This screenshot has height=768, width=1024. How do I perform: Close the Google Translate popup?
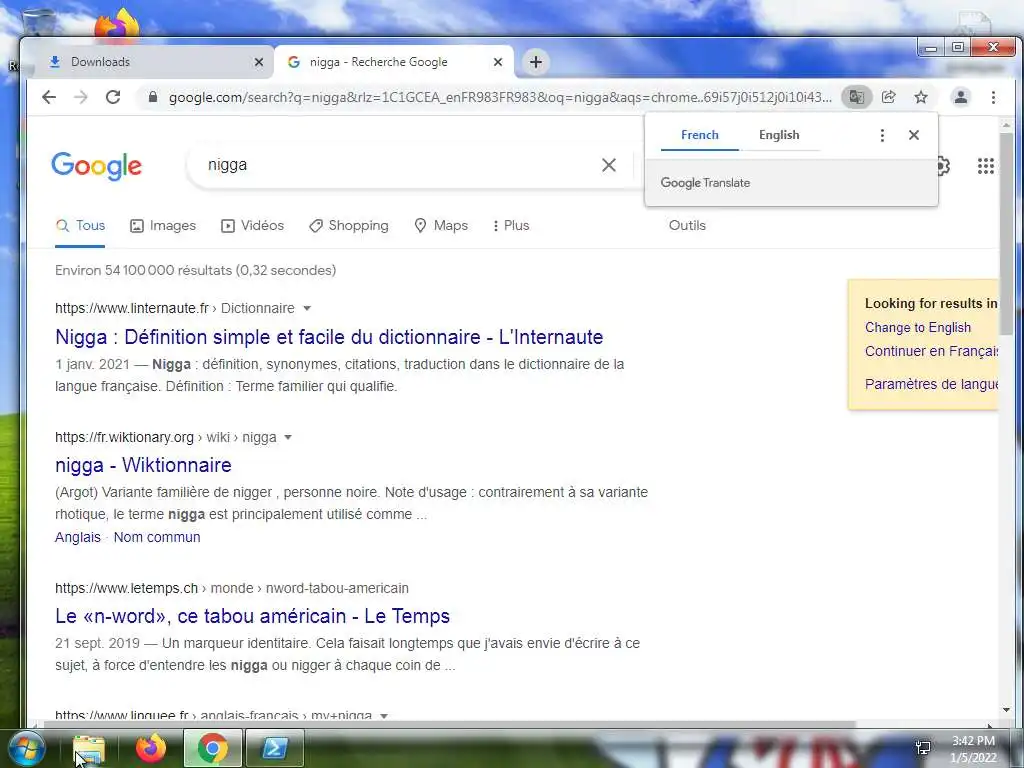[x=914, y=135]
